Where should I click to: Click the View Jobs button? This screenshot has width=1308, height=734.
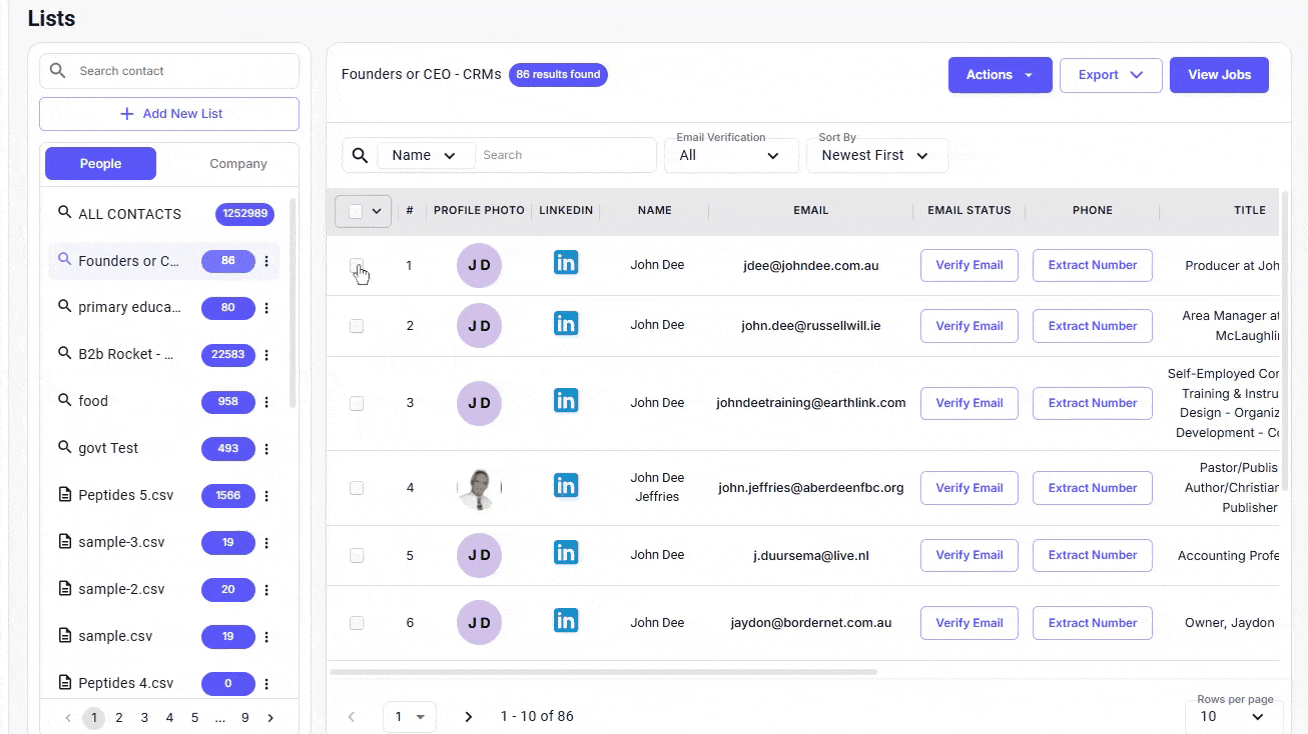pos(1218,75)
